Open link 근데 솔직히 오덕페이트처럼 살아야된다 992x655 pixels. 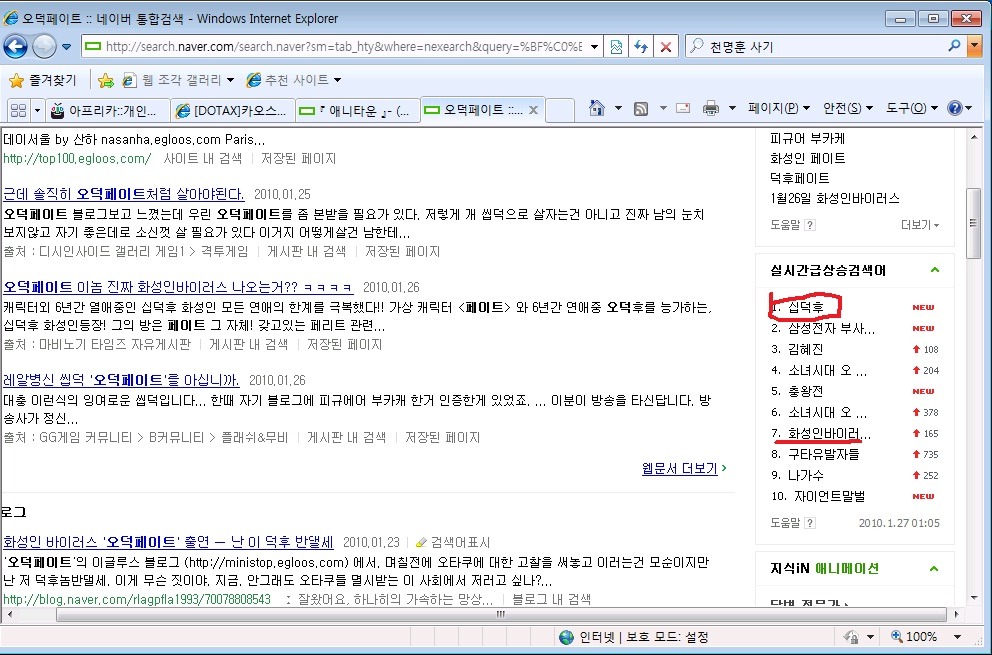[x=123, y=194]
